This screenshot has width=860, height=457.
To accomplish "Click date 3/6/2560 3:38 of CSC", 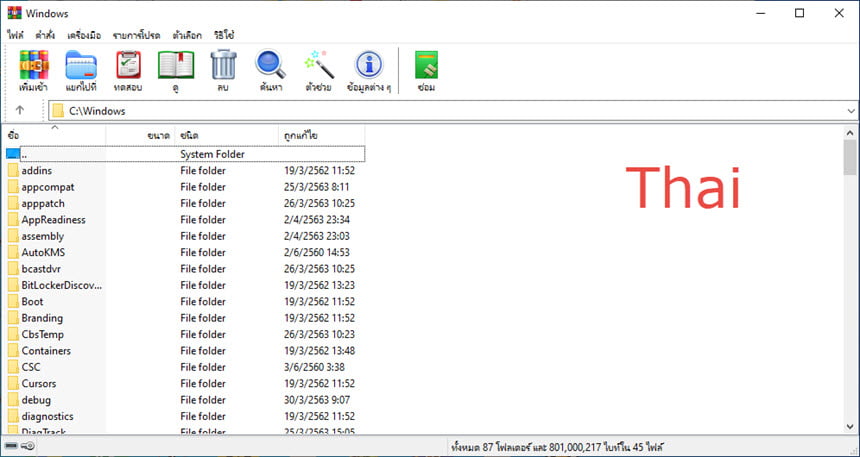I will point(314,367).
